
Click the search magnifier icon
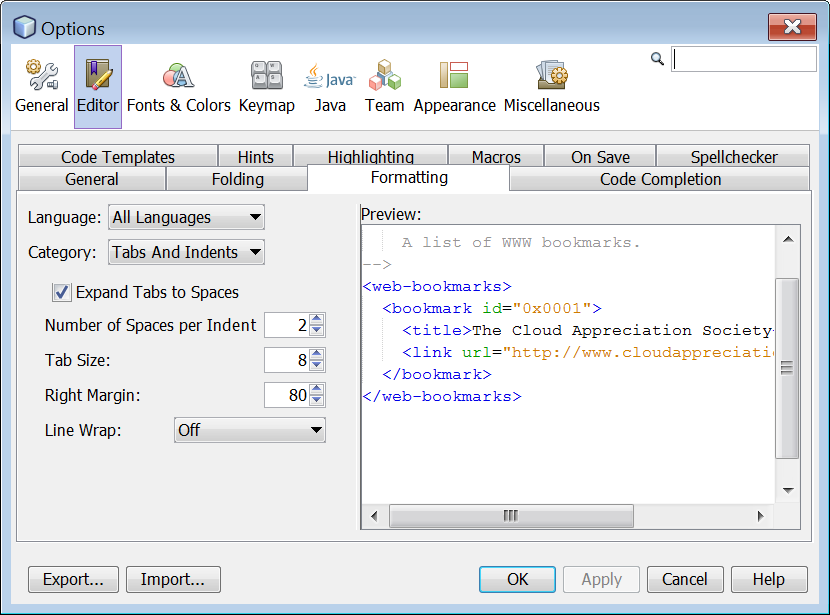coord(657,59)
